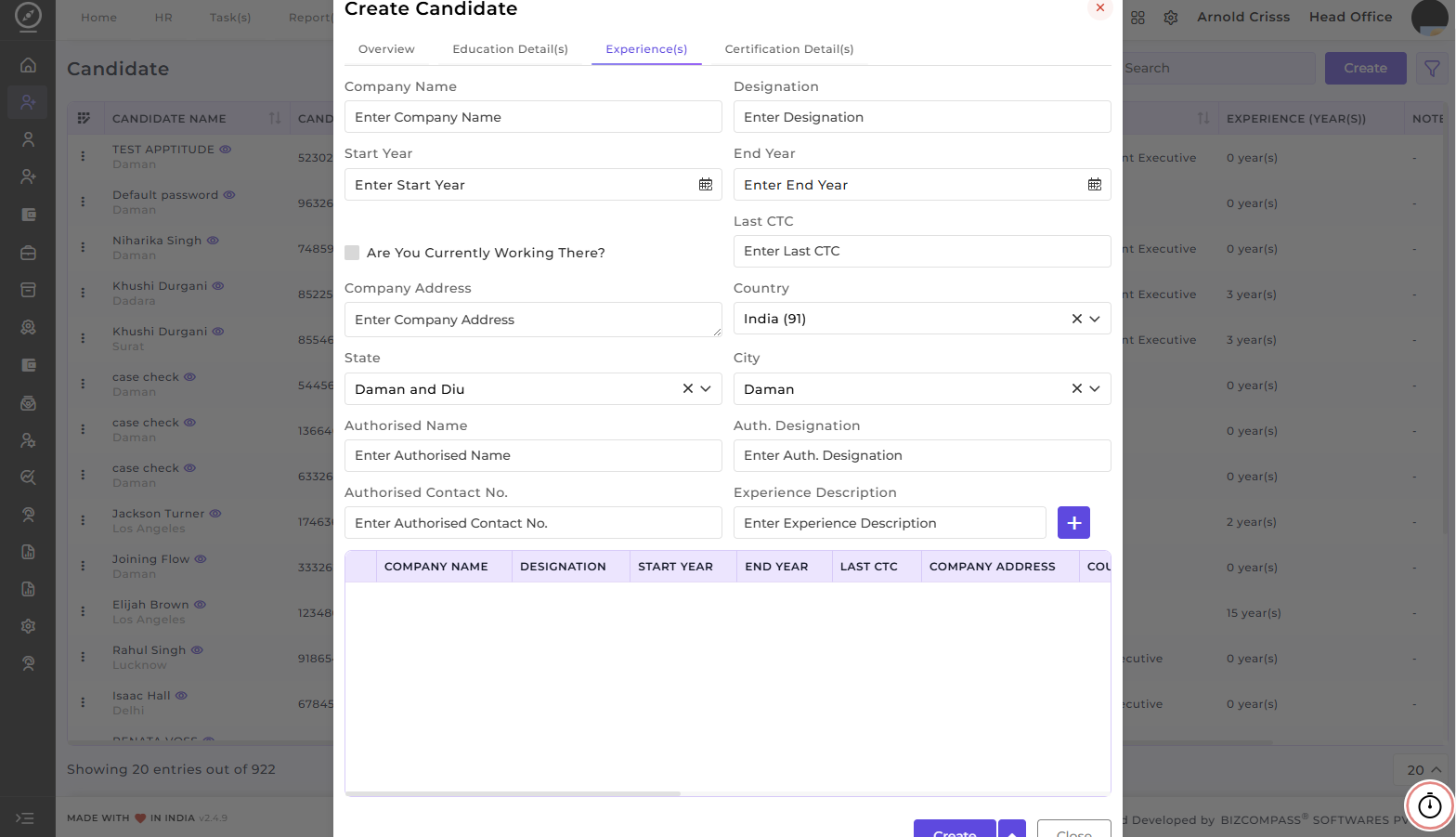Open Start Year calendar picker icon
The image size is (1456, 837).
[x=706, y=185]
